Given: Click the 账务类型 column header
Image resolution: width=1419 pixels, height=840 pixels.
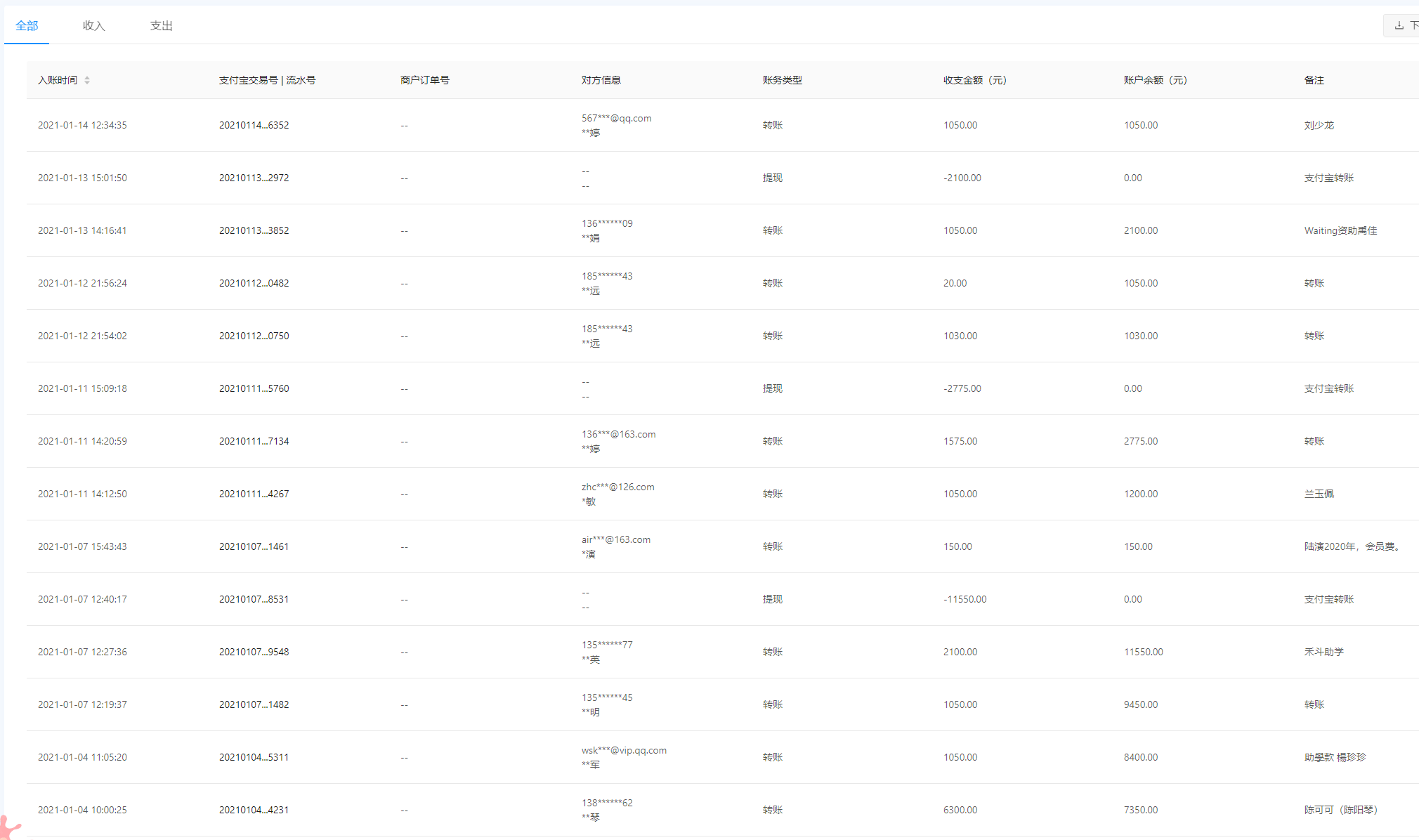Looking at the screenshot, I should pyautogui.click(x=782, y=80).
